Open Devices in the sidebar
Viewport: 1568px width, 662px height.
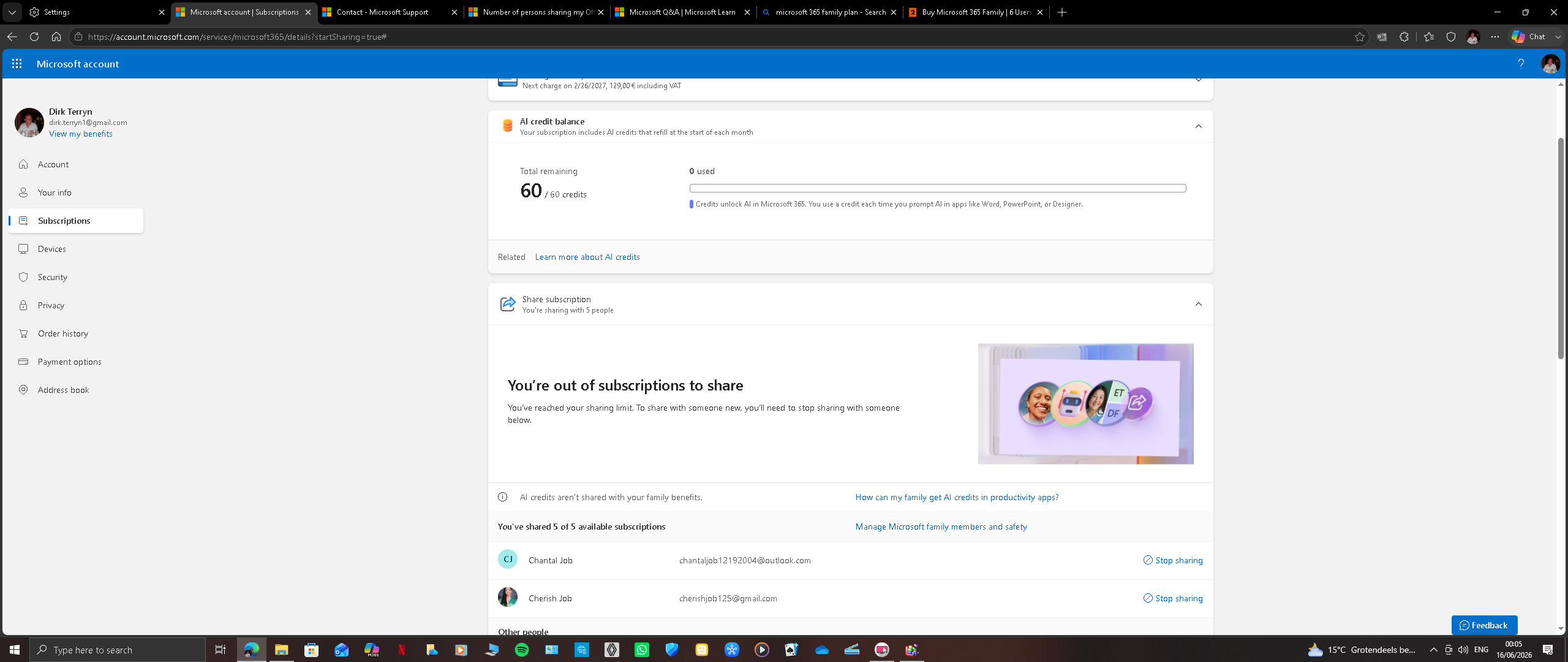76,249
